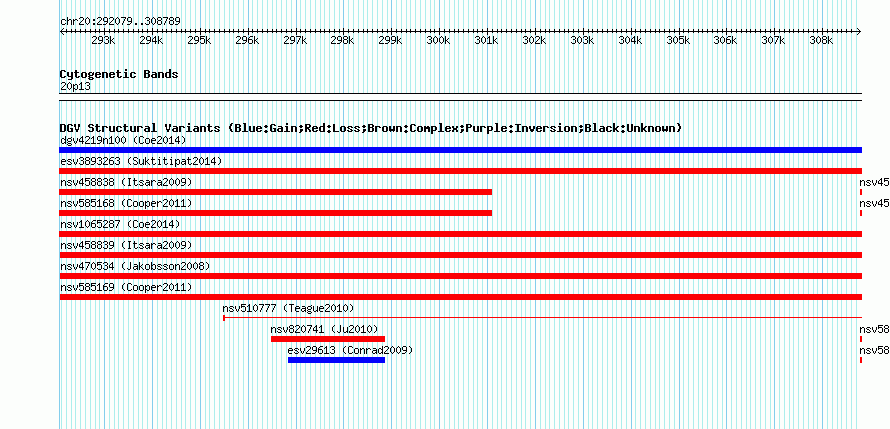The image size is (890, 429).
Task: Click the red loss bar under nsv585169
Action: coord(461,297)
